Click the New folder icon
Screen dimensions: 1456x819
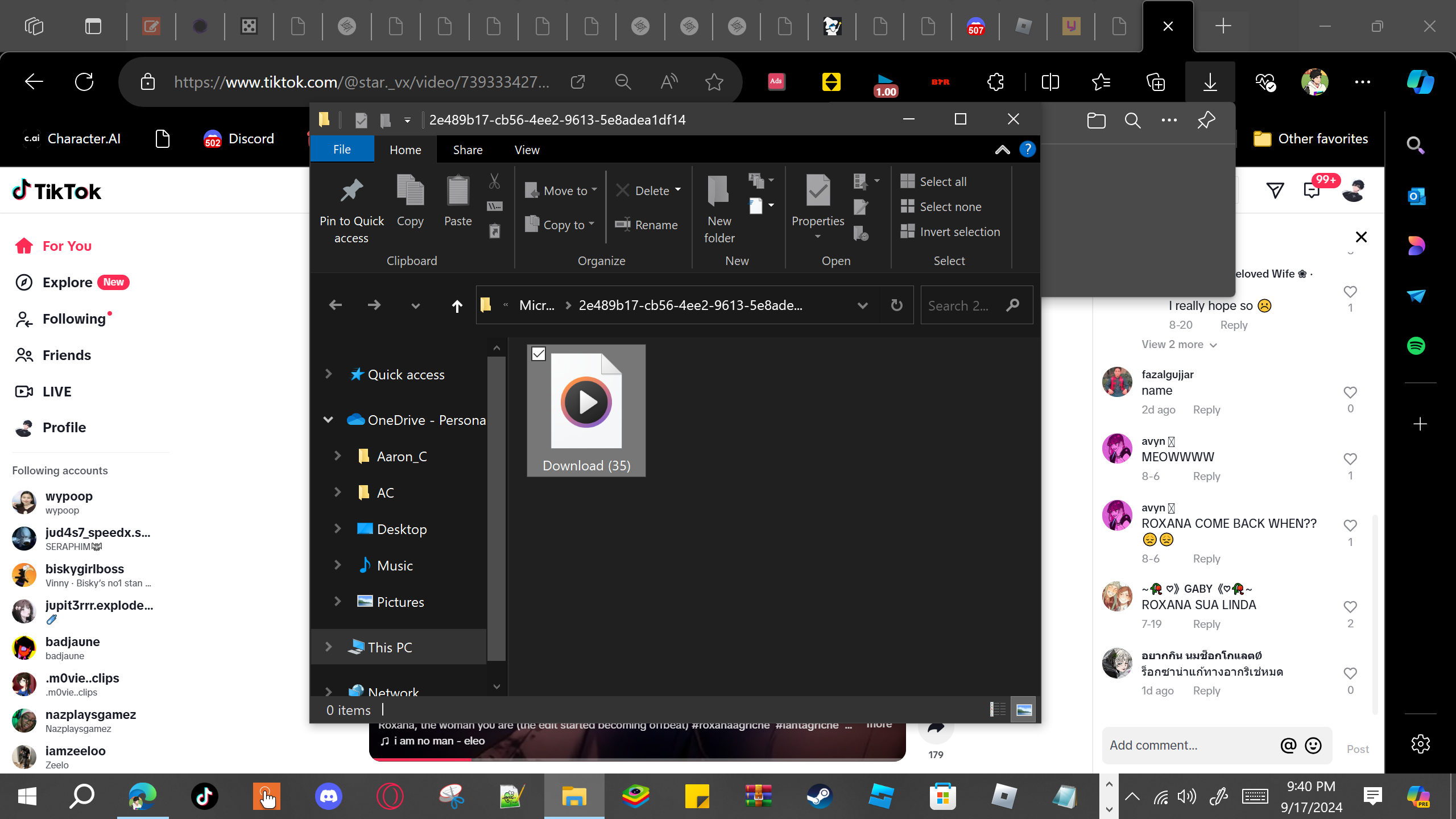(x=718, y=191)
